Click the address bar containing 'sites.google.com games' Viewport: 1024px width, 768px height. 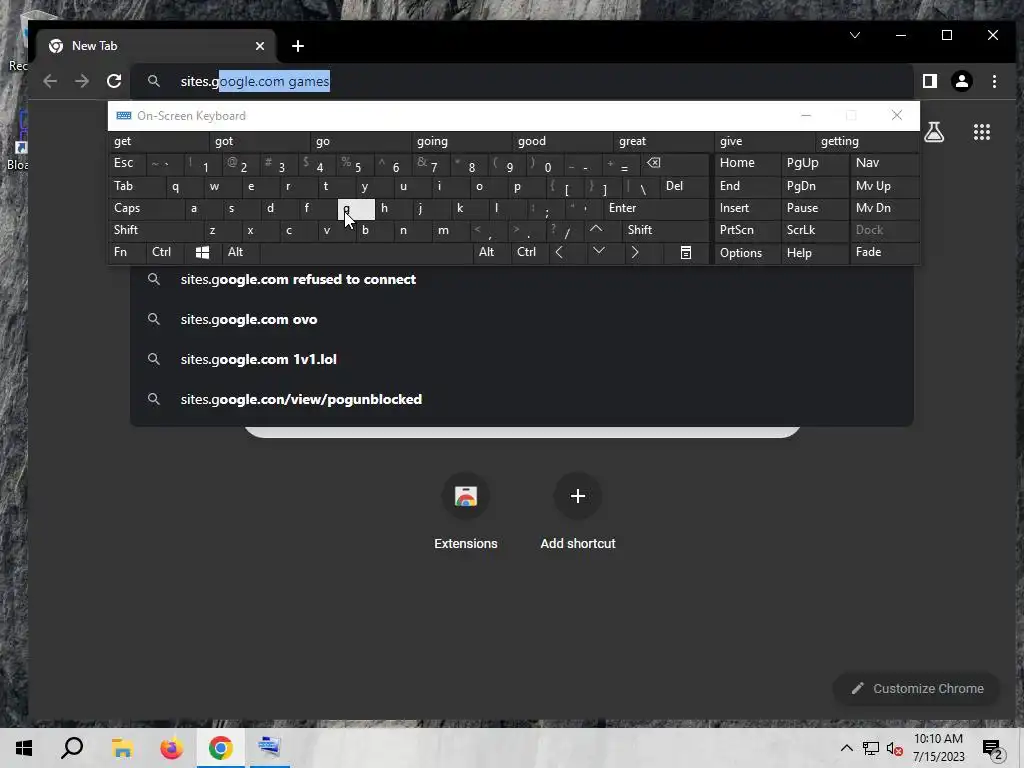pos(521,81)
